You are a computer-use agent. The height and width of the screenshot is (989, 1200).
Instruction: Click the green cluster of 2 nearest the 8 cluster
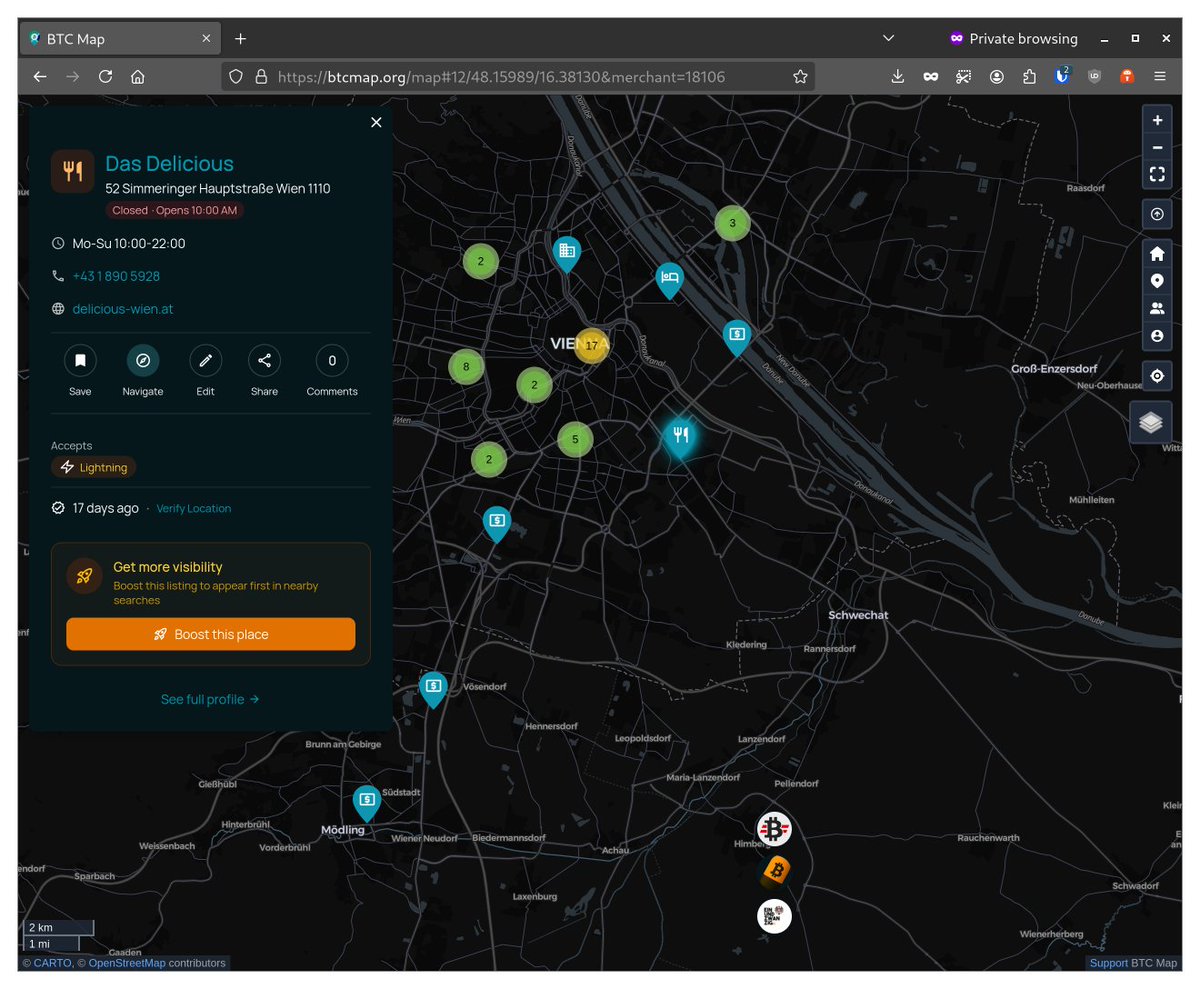coord(534,384)
